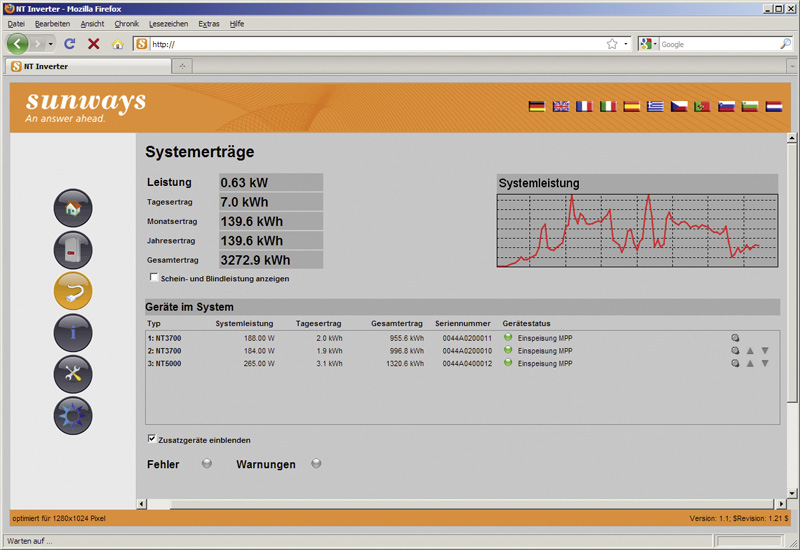The height and width of the screenshot is (550, 800).
Task: Open the Chronik menu
Action: [127, 23]
